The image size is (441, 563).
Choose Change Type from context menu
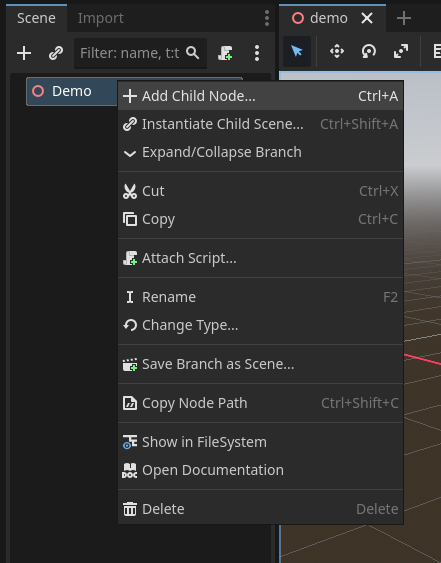click(x=261, y=325)
